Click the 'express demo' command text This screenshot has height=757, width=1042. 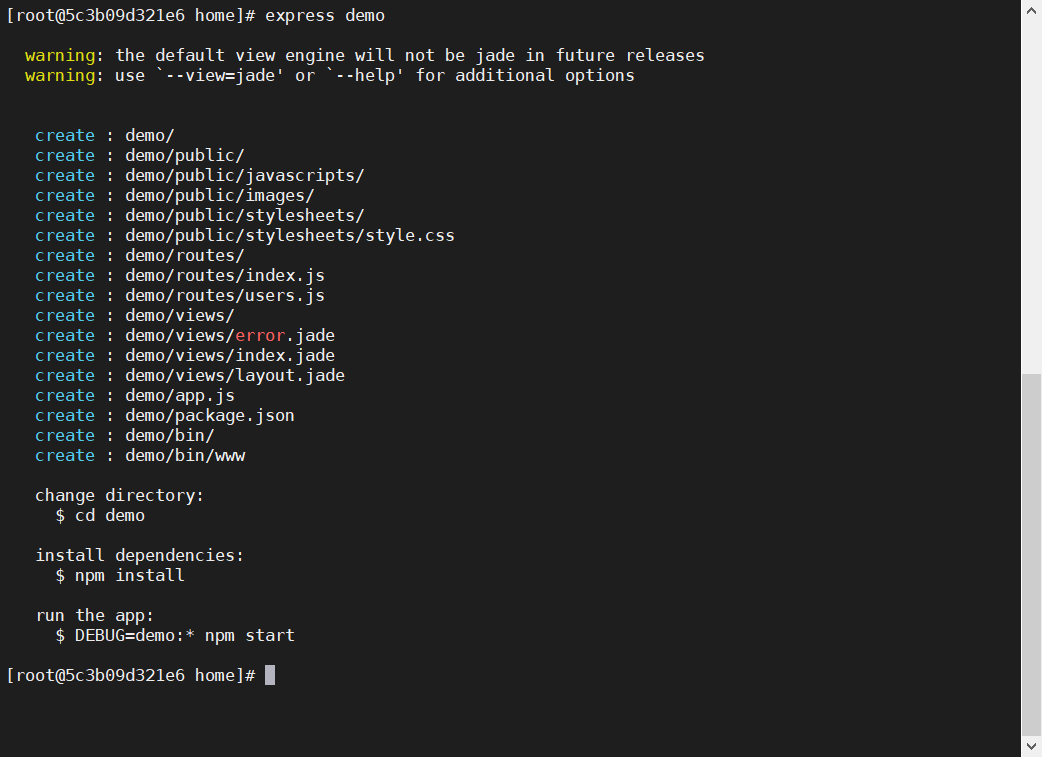click(325, 15)
